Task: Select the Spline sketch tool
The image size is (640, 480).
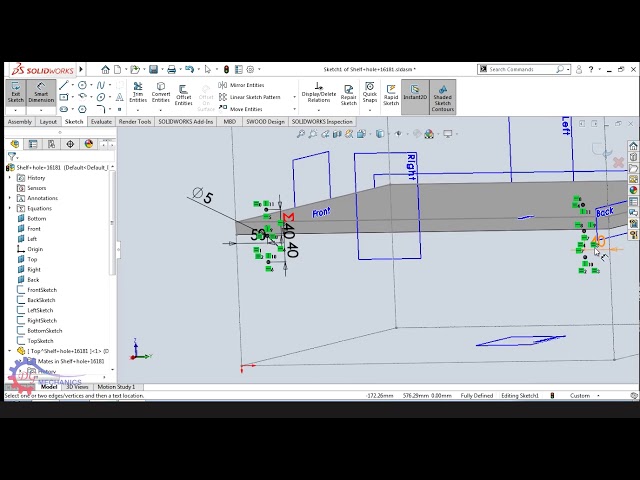Action: pos(101,85)
